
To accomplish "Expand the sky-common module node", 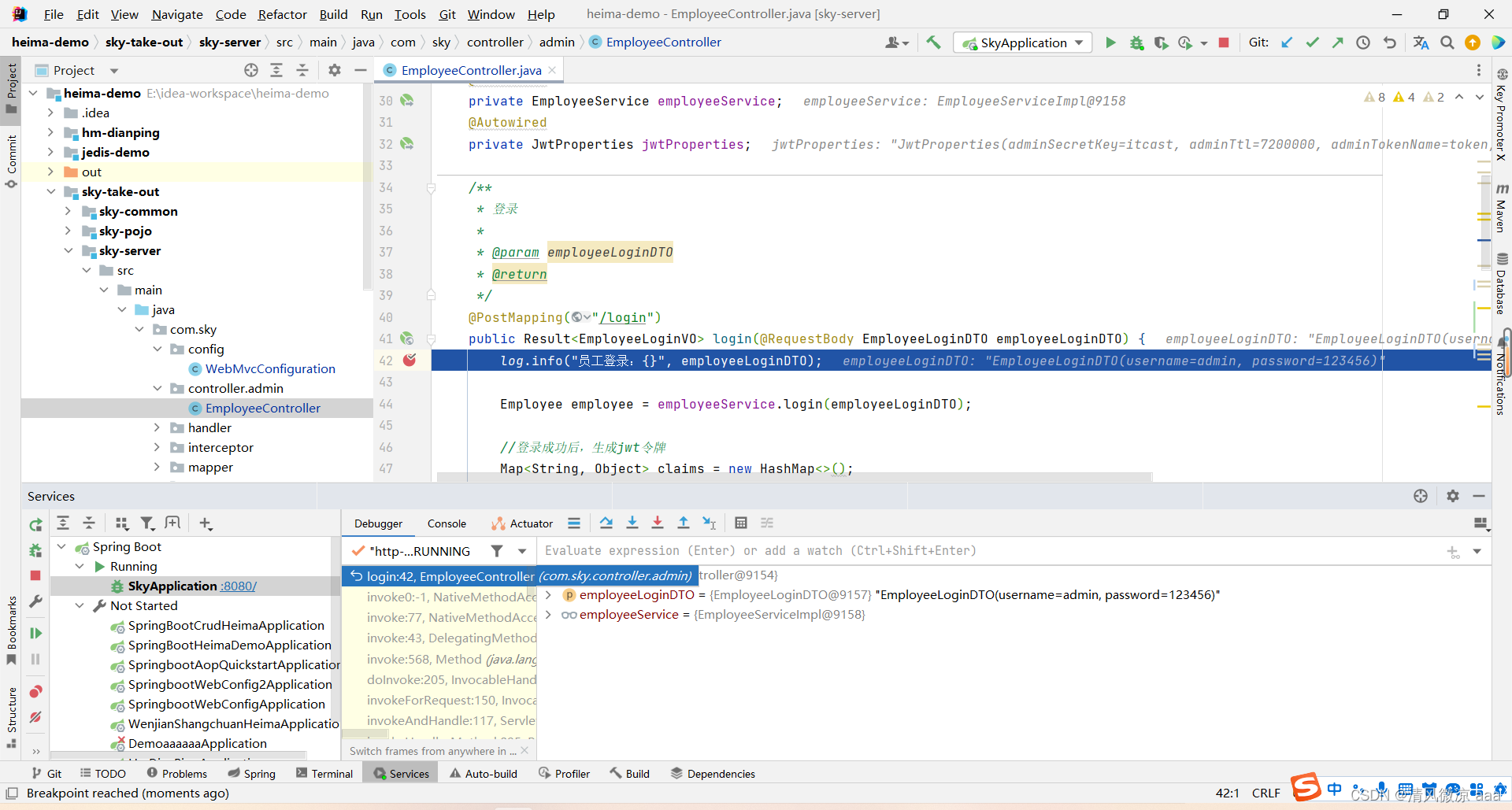I will tap(68, 211).
